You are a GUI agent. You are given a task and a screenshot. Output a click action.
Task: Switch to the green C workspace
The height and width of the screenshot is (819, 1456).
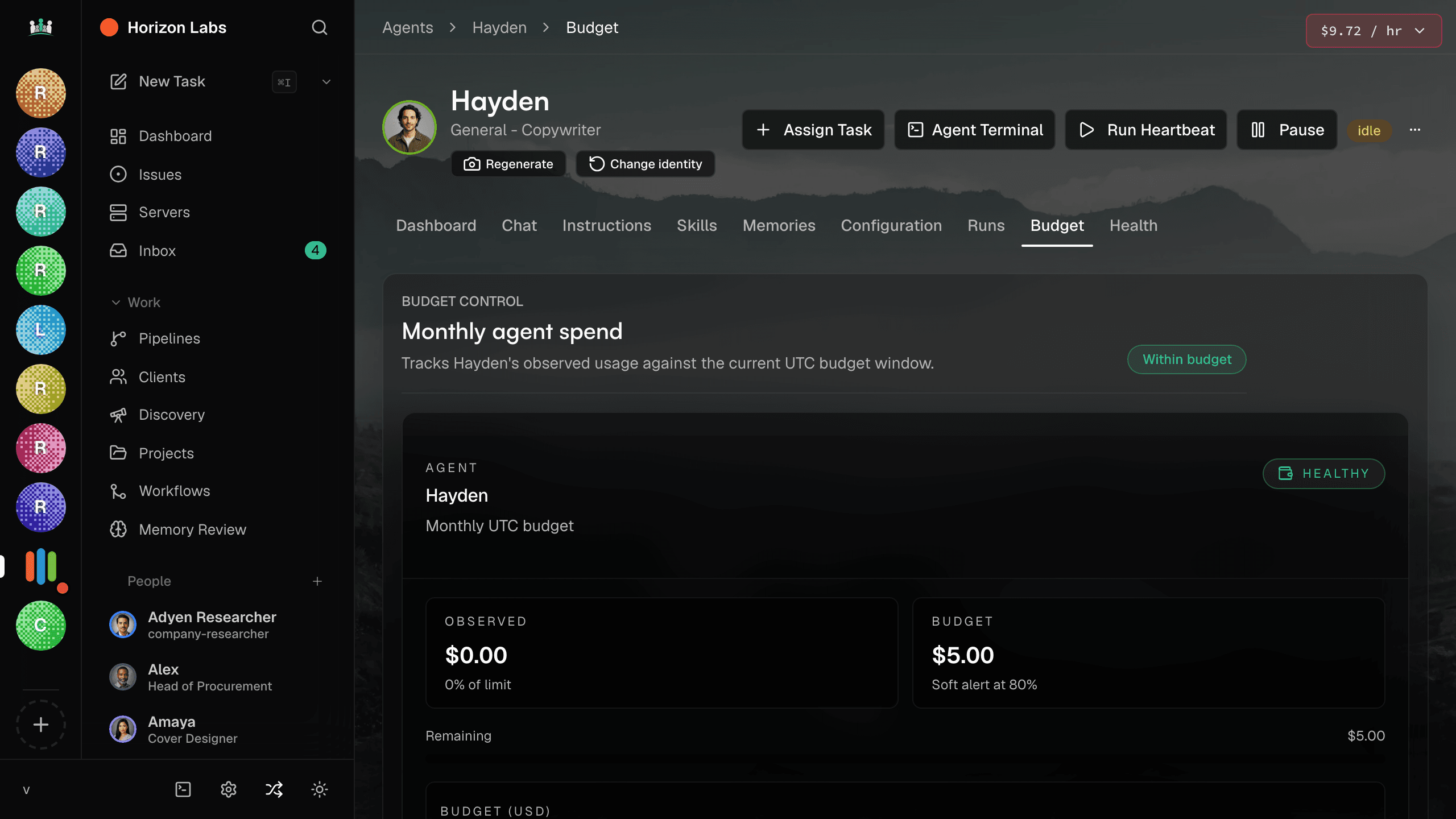pyautogui.click(x=41, y=626)
